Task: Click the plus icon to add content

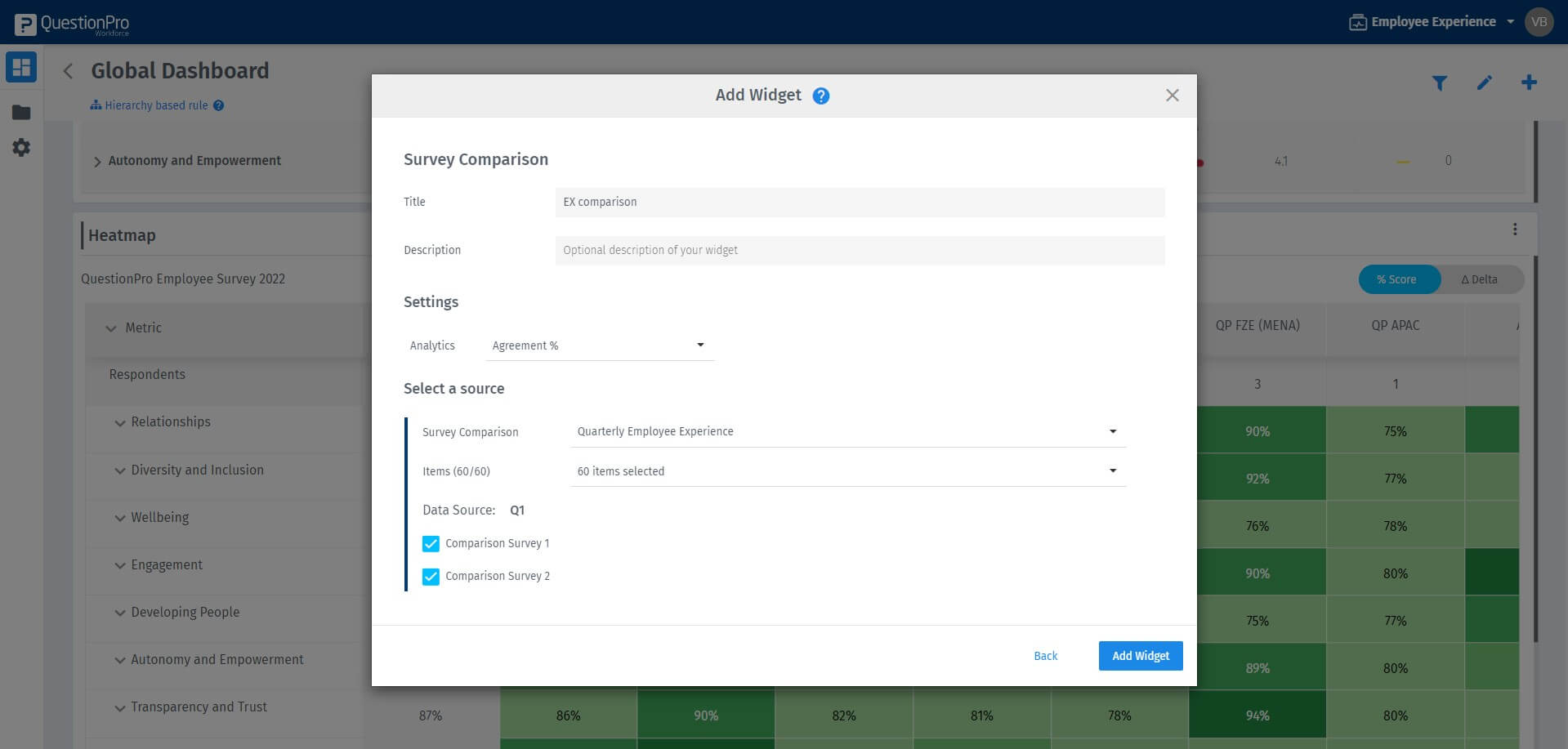Action: (x=1529, y=82)
